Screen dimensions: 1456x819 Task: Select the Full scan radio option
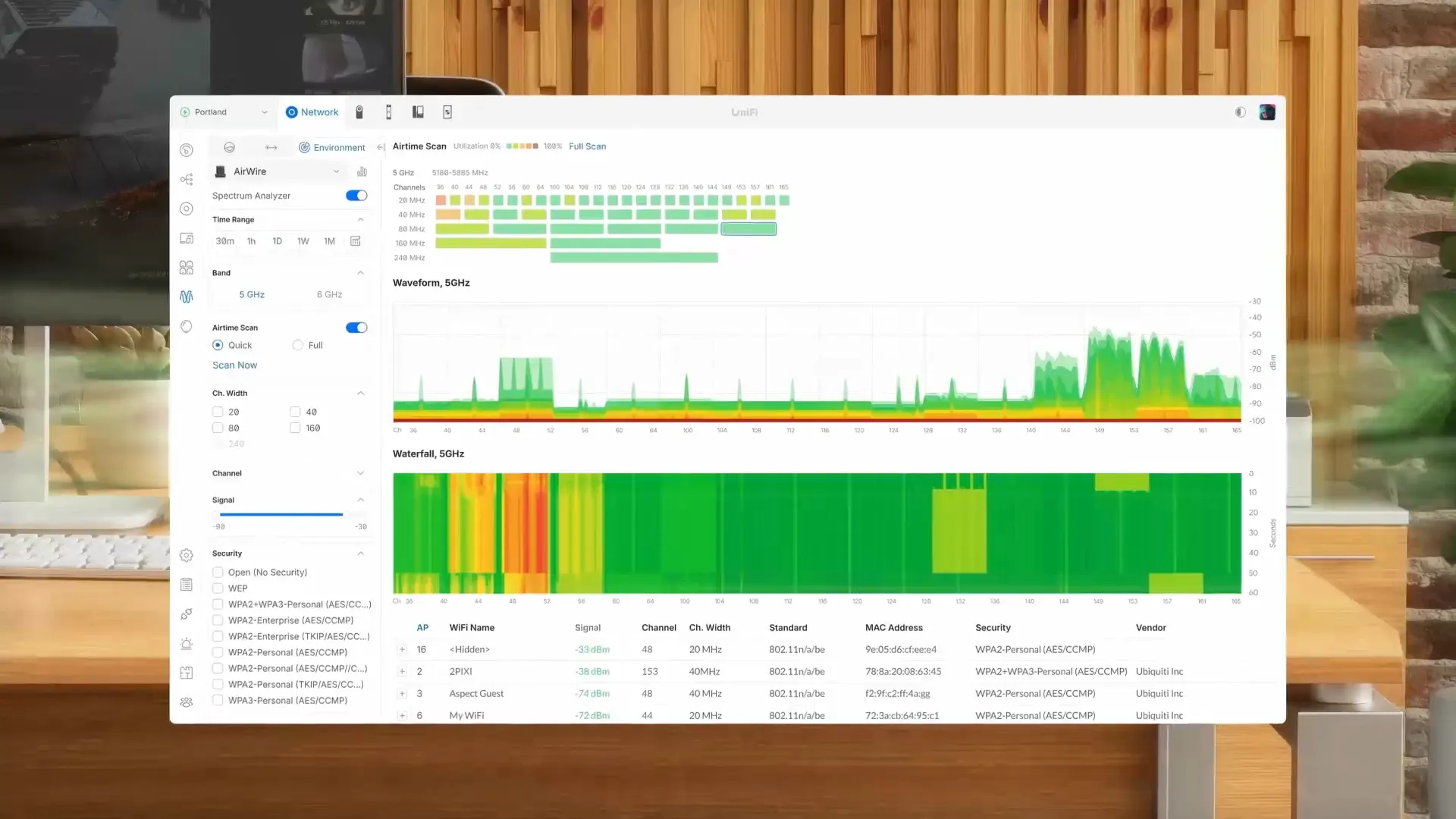coord(298,345)
